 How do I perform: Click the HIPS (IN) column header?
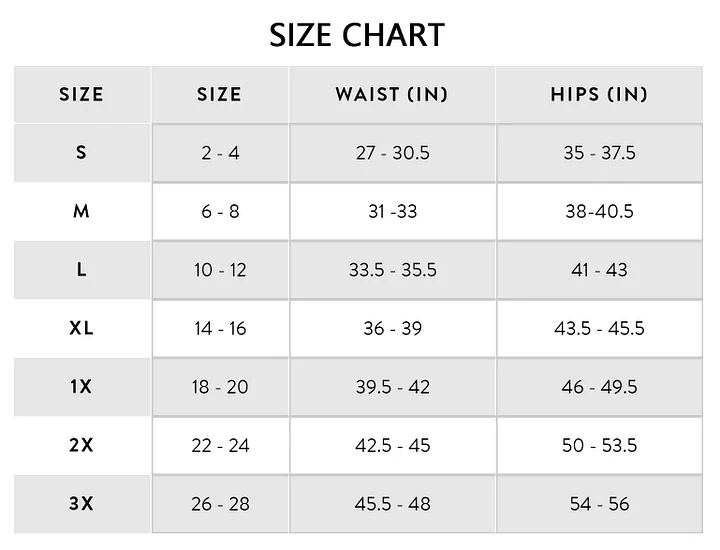click(x=599, y=95)
